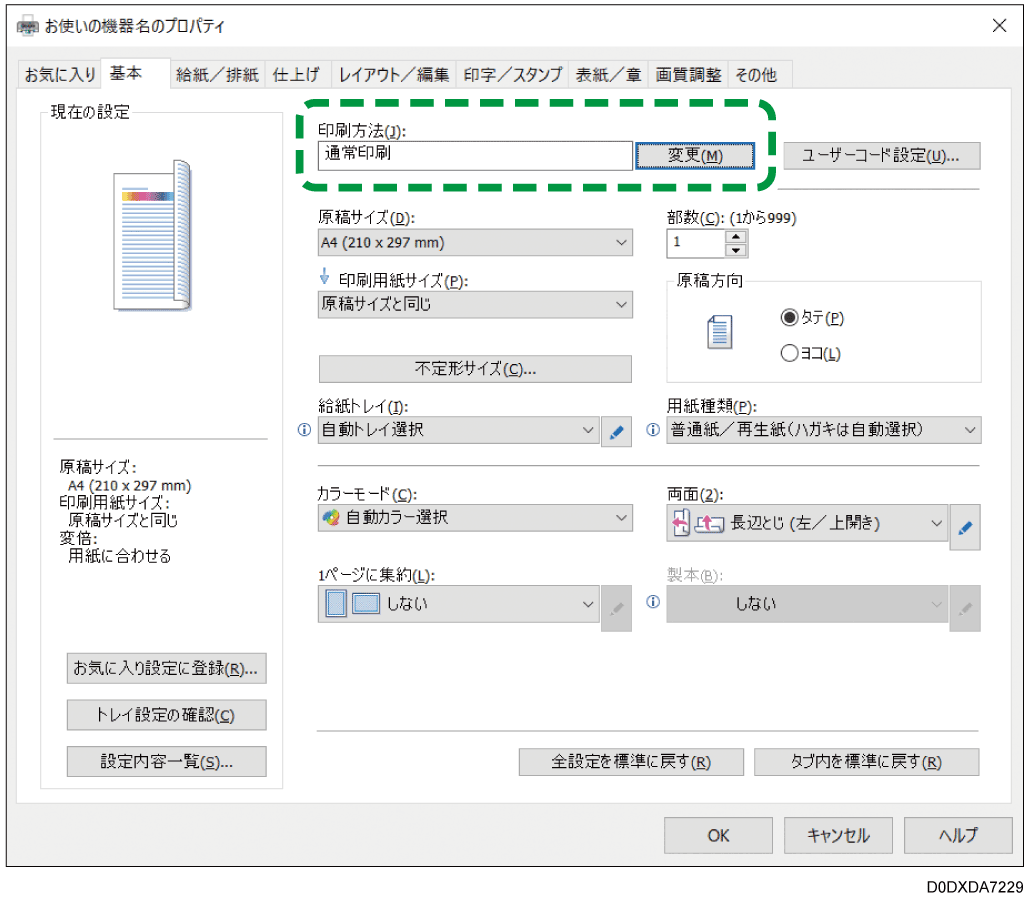Image resolution: width=1028 pixels, height=900 pixels.
Task: Click the pencil icon beside 給紙トレイ dropdown
Action: pyautogui.click(x=616, y=432)
